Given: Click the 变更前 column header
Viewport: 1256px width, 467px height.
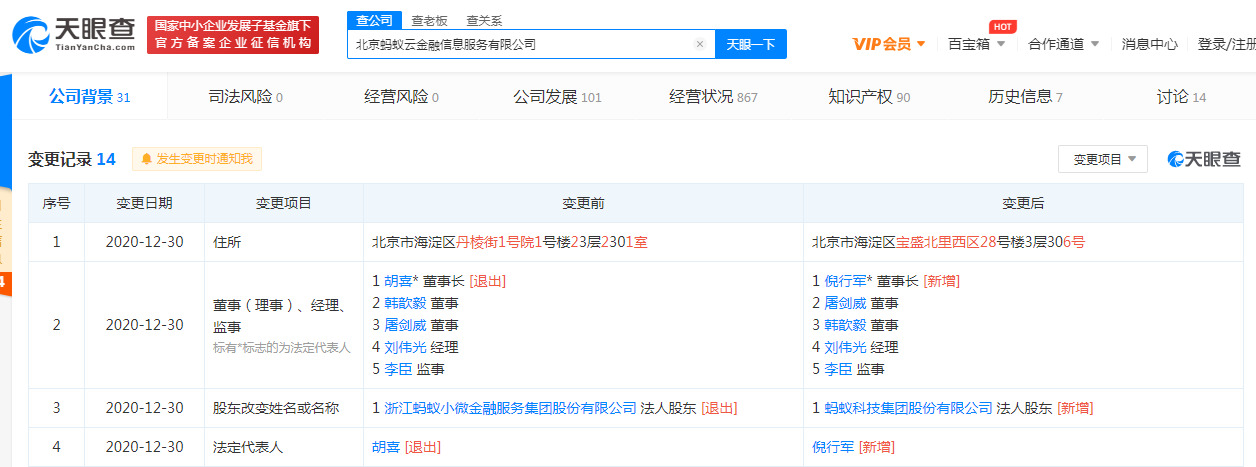Looking at the screenshot, I should click(583, 203).
